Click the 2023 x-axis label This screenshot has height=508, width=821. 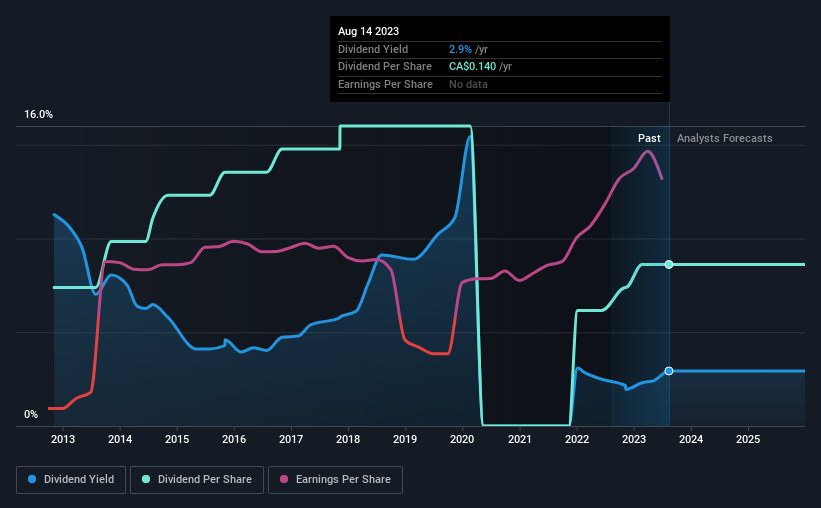pyautogui.click(x=634, y=439)
